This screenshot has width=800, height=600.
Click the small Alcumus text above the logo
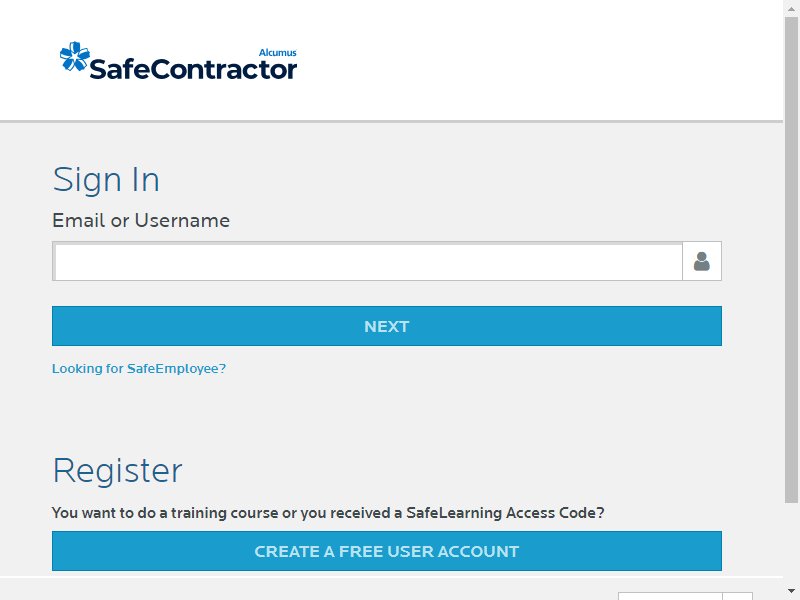pos(278,53)
